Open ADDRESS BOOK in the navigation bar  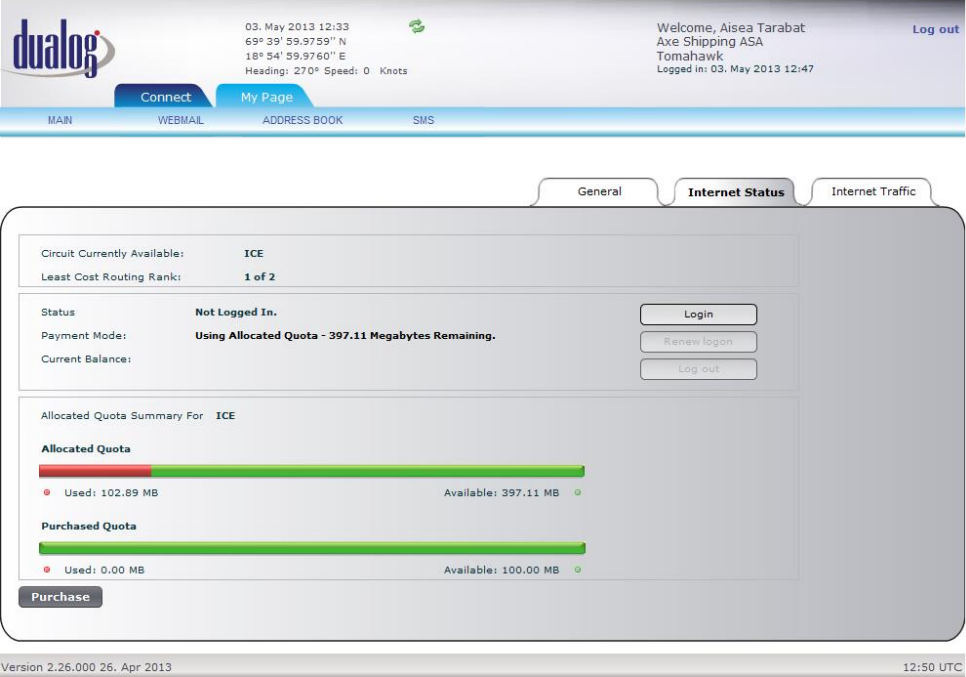point(302,120)
